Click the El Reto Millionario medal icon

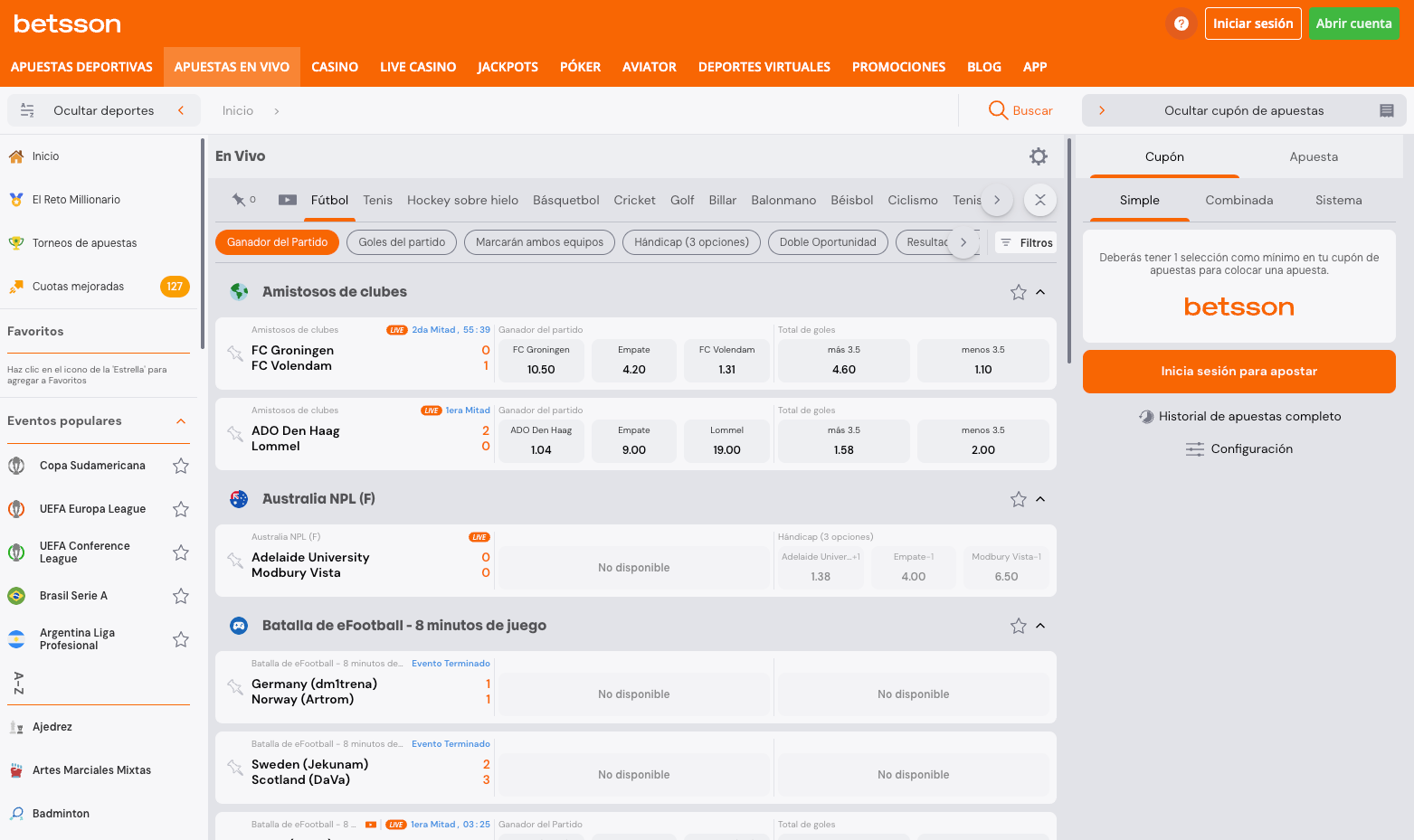16,200
